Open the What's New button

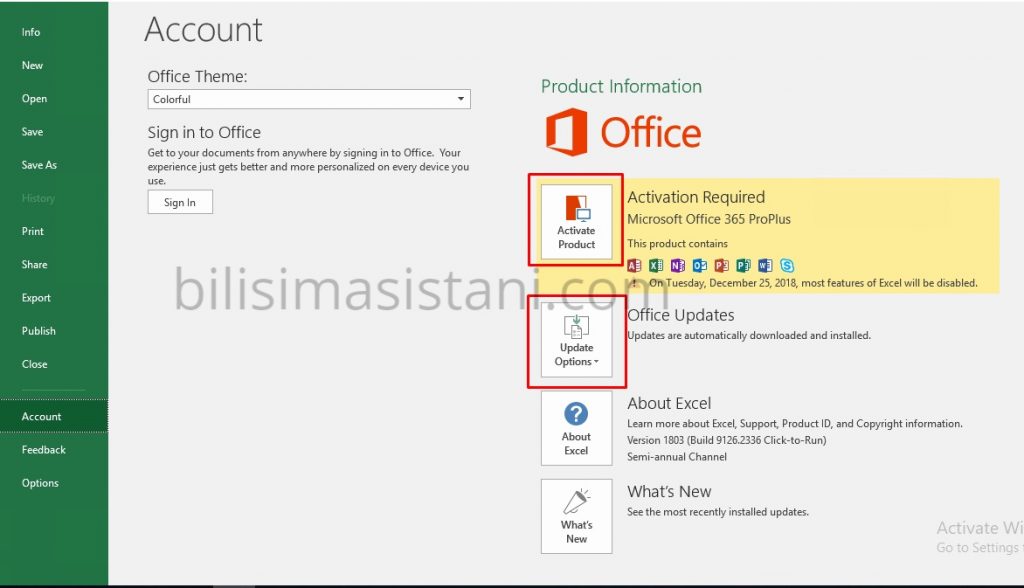tap(576, 516)
